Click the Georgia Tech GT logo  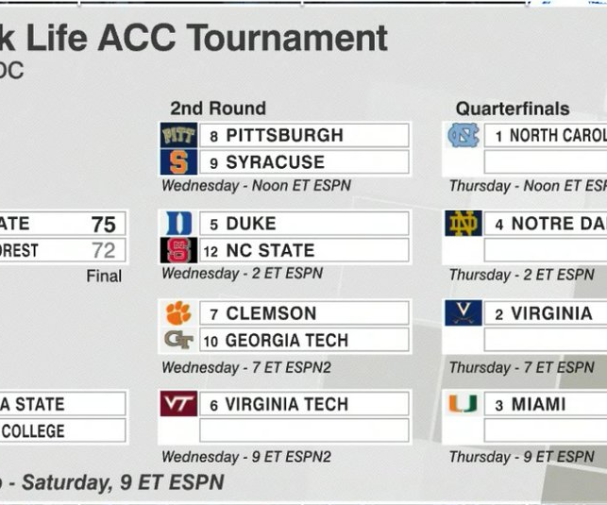pos(178,340)
